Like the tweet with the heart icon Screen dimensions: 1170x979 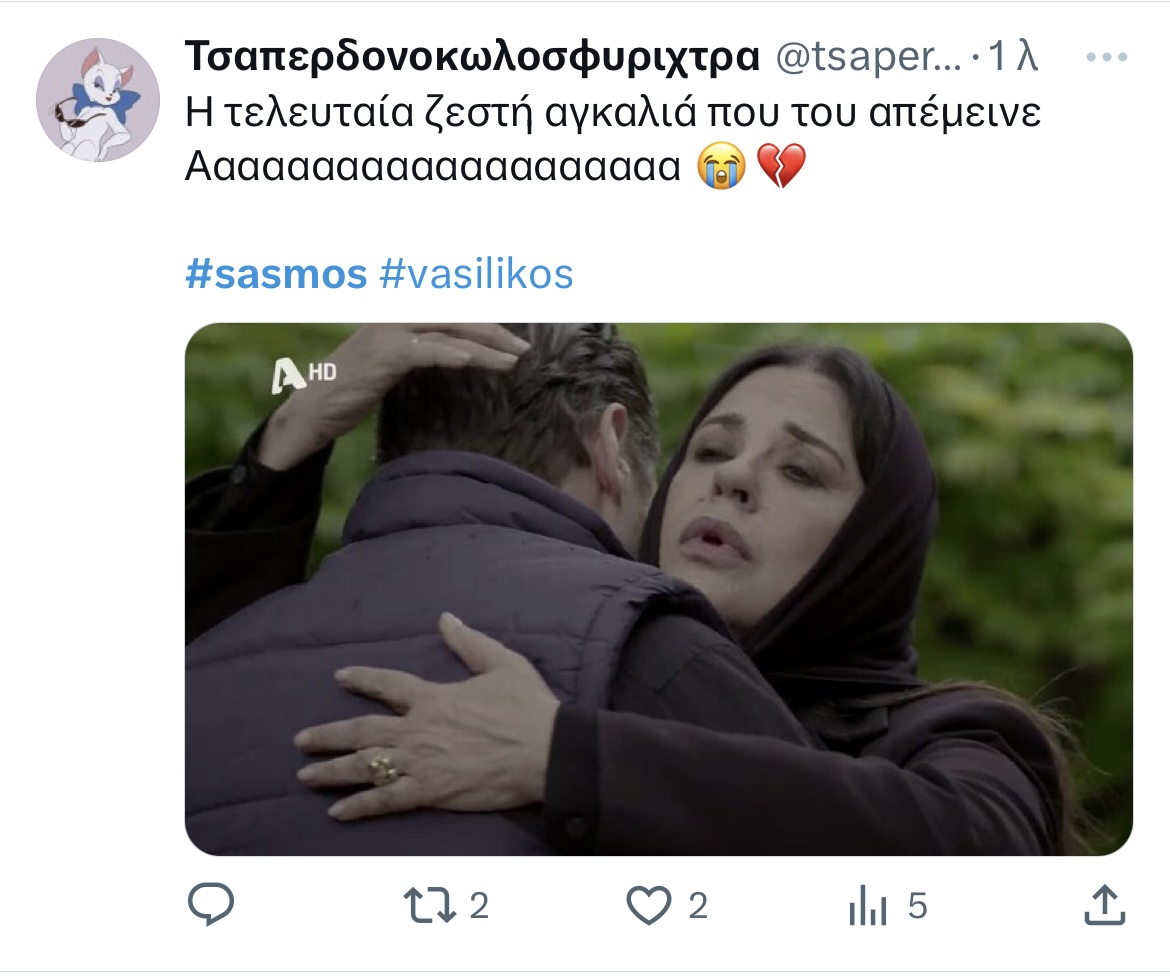(x=648, y=906)
